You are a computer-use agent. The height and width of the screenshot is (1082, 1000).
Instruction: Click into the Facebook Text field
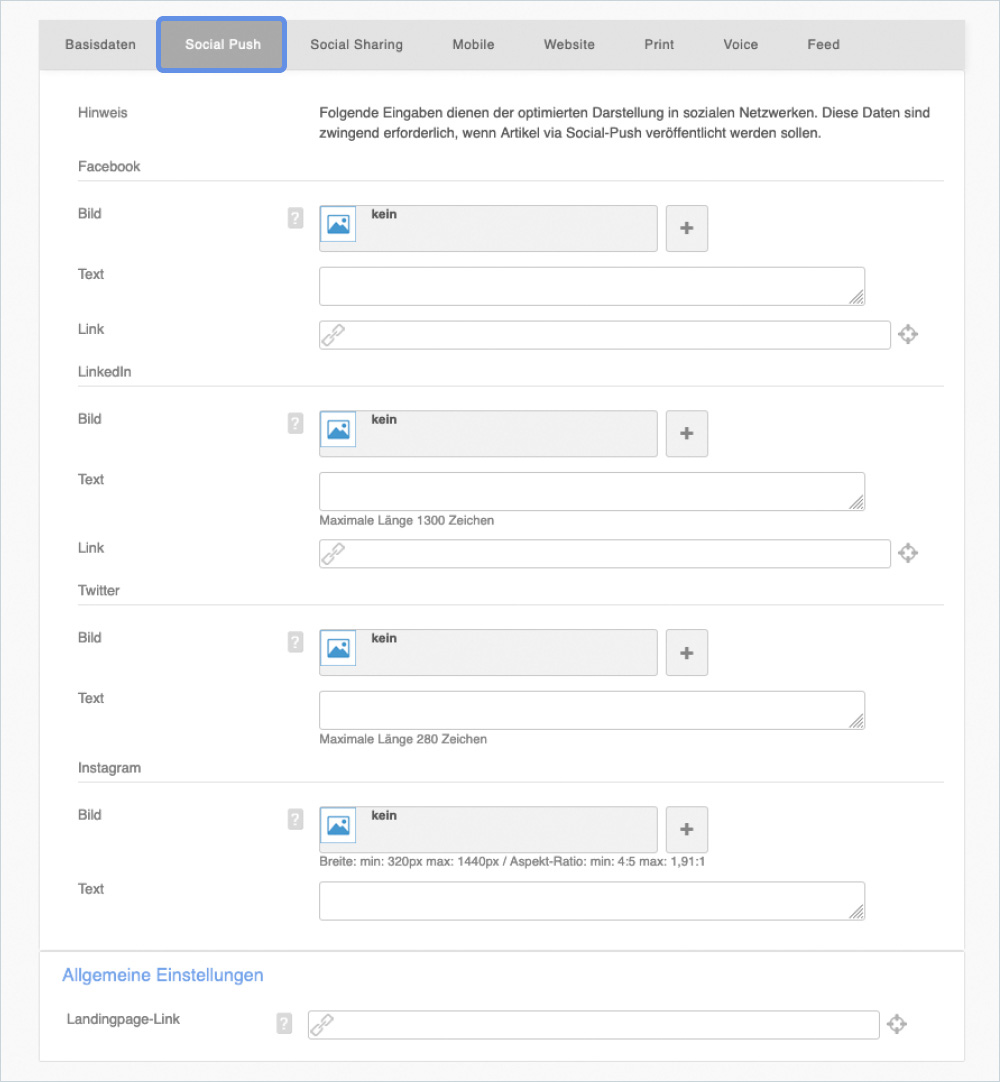pos(591,286)
